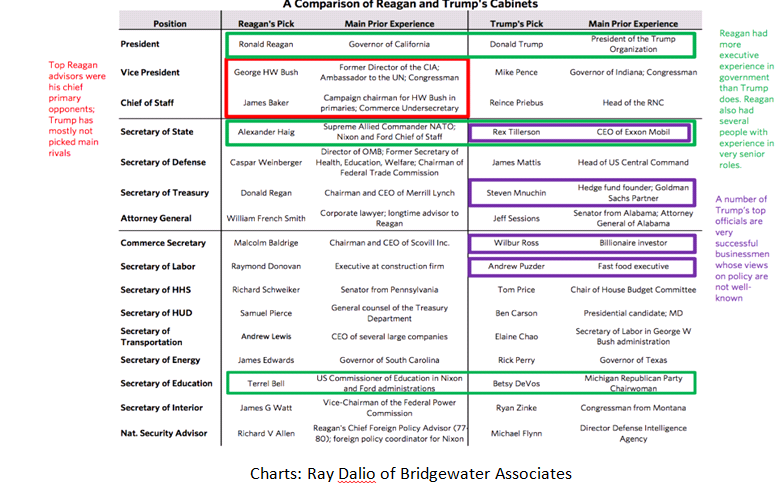
Task: Select the 'Ronald Reagan' cell
Action: point(266,44)
